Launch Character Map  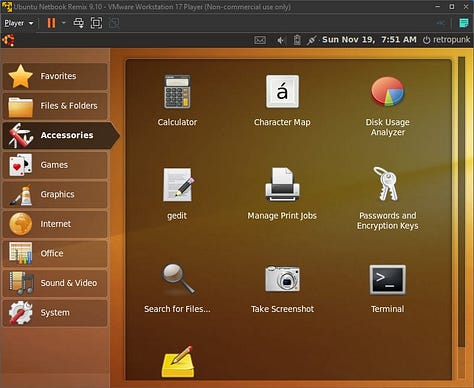(x=282, y=100)
